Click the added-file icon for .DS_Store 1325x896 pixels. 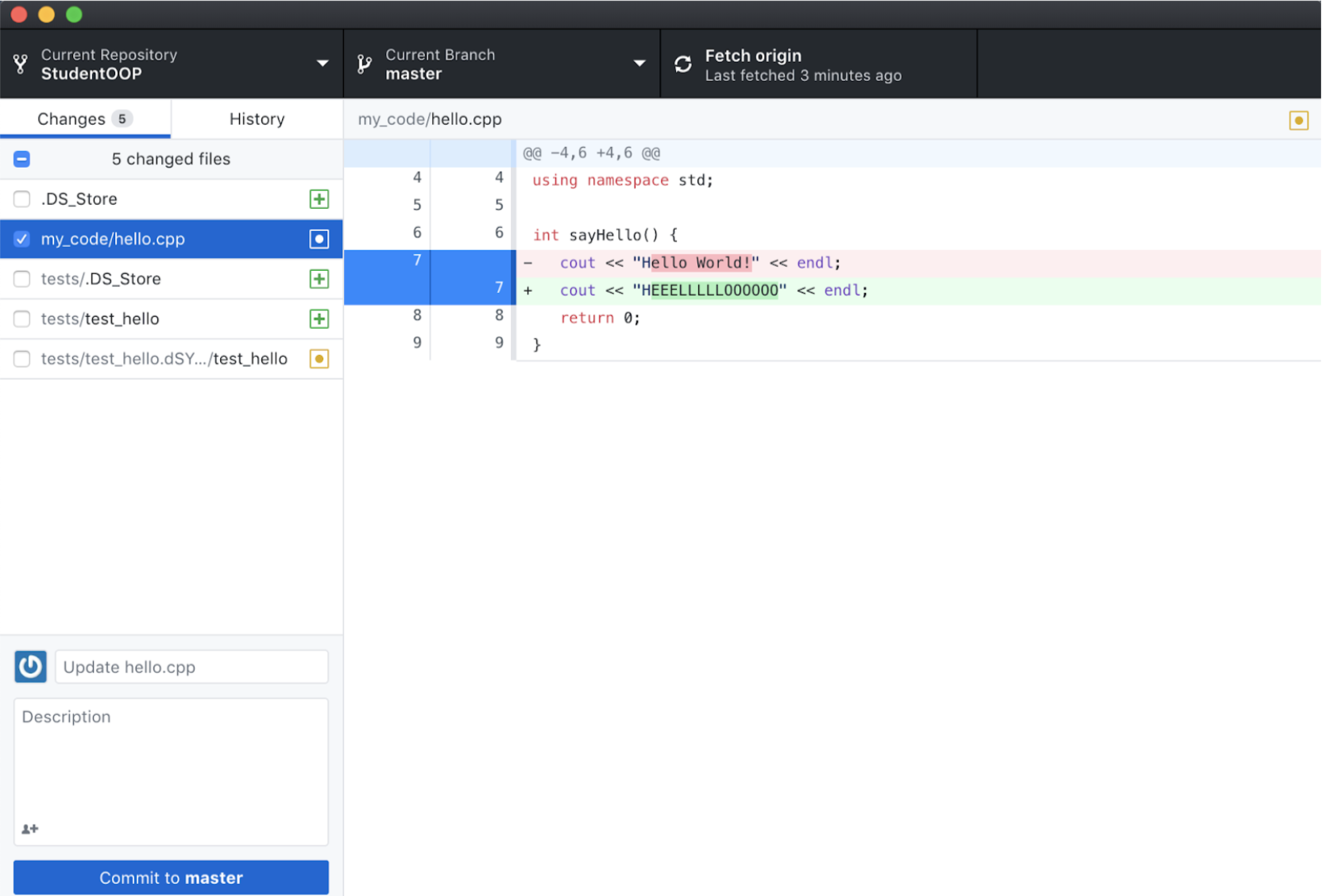319,199
